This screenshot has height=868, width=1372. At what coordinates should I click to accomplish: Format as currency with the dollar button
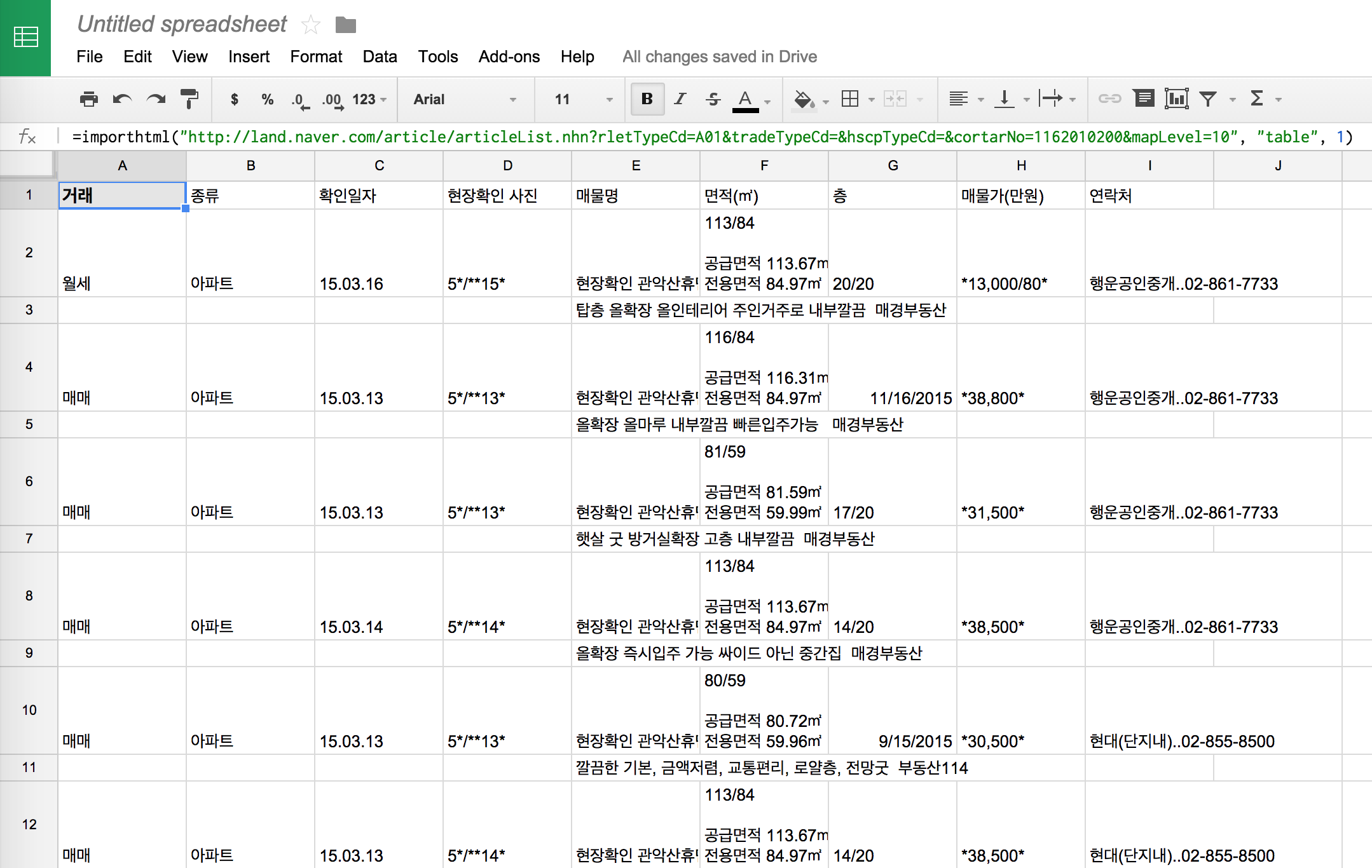click(235, 99)
